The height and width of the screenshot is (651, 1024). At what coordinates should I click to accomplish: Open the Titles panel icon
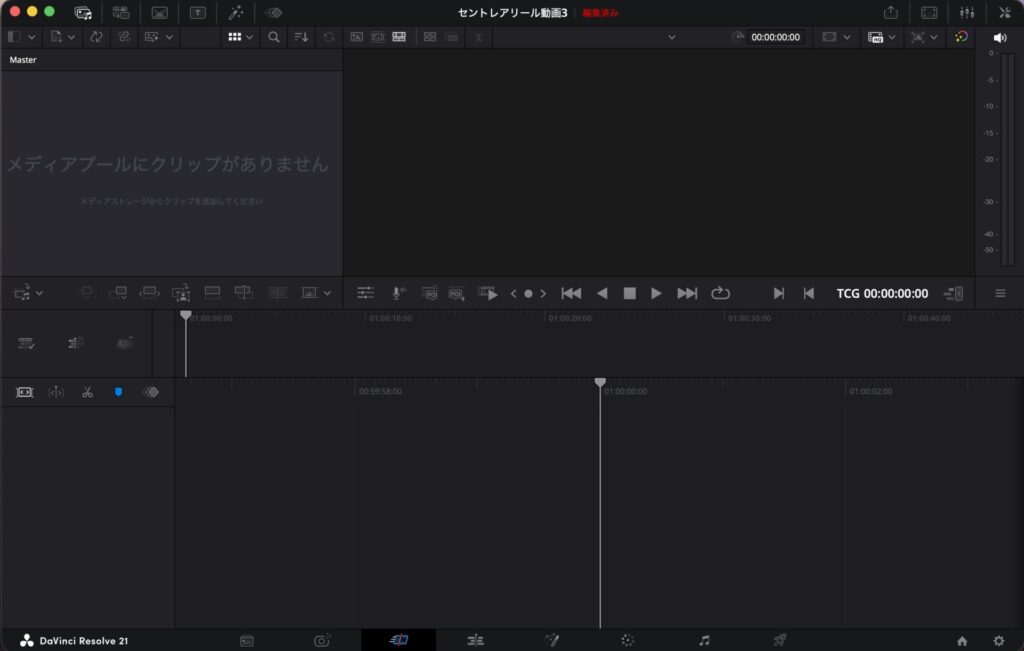(197, 12)
